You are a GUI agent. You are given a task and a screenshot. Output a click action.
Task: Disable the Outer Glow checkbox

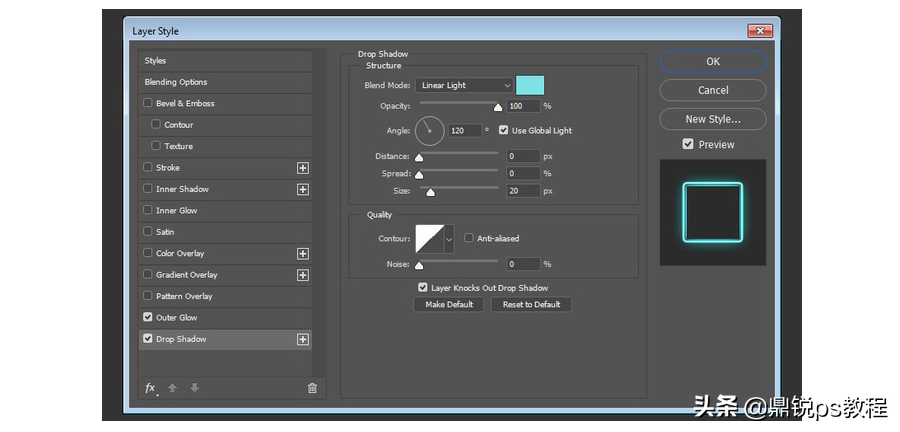[x=148, y=317]
